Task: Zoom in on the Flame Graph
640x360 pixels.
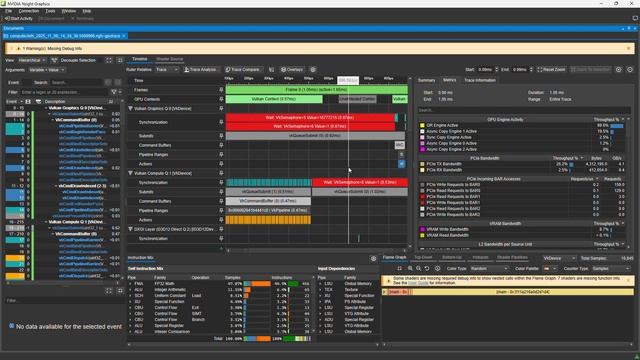Action: tap(410, 269)
